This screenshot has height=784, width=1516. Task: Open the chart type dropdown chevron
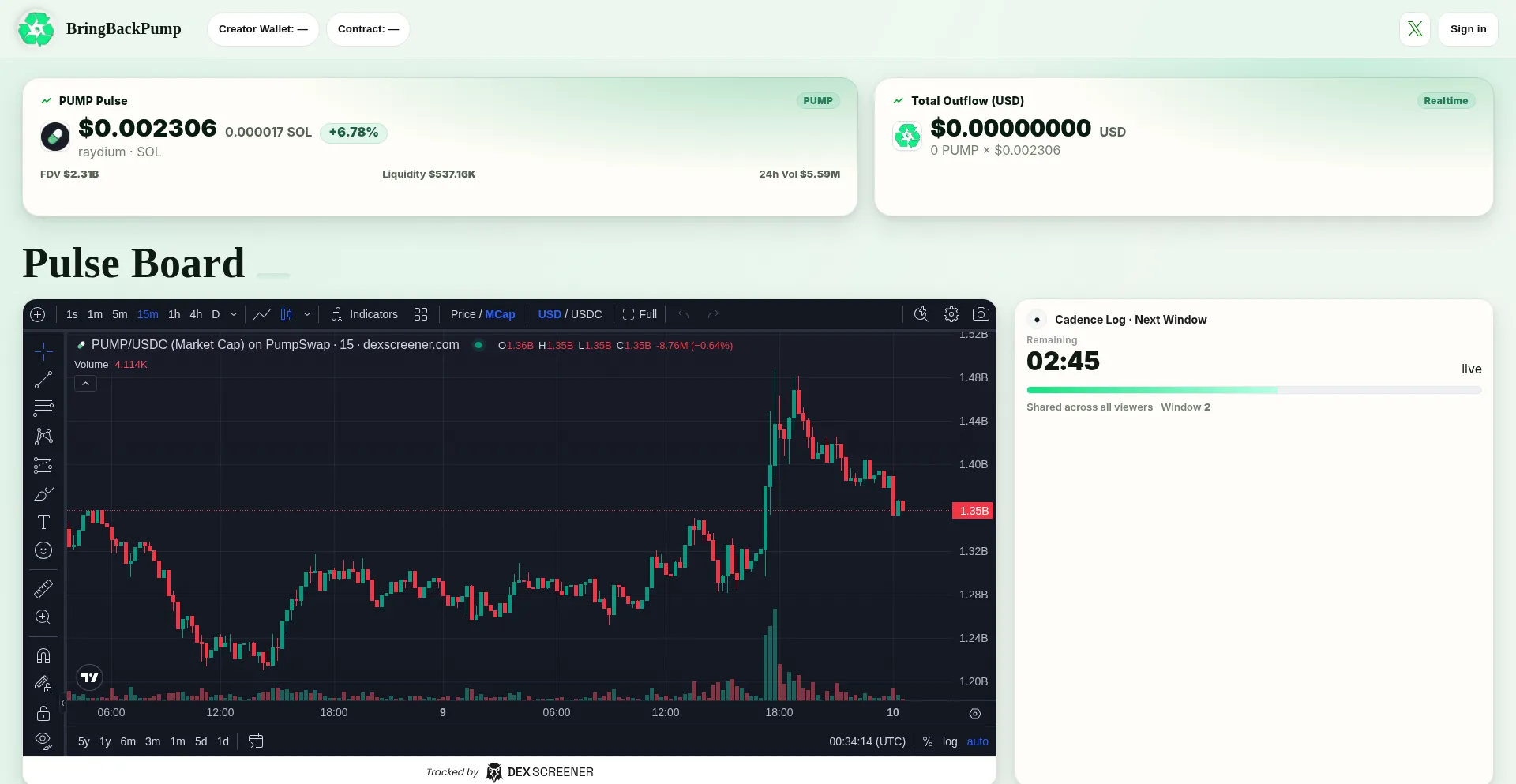(x=307, y=314)
